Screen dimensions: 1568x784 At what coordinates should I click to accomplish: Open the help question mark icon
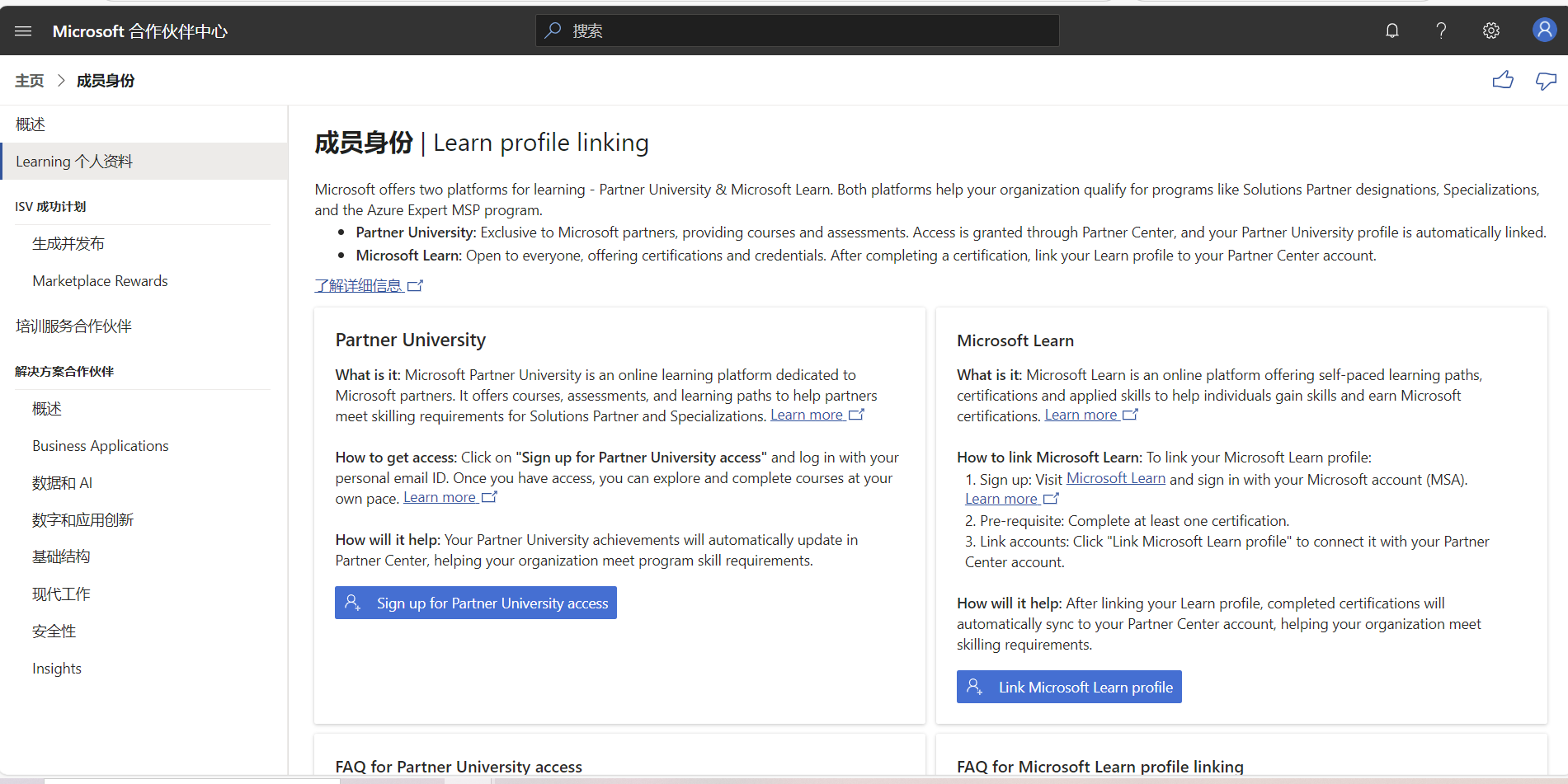(1441, 31)
